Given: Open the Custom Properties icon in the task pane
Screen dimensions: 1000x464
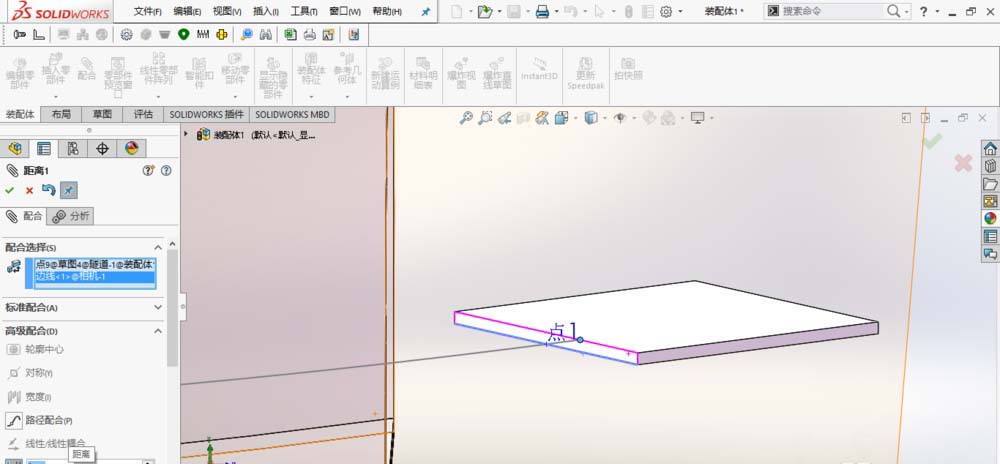Looking at the screenshot, I should point(990,236).
